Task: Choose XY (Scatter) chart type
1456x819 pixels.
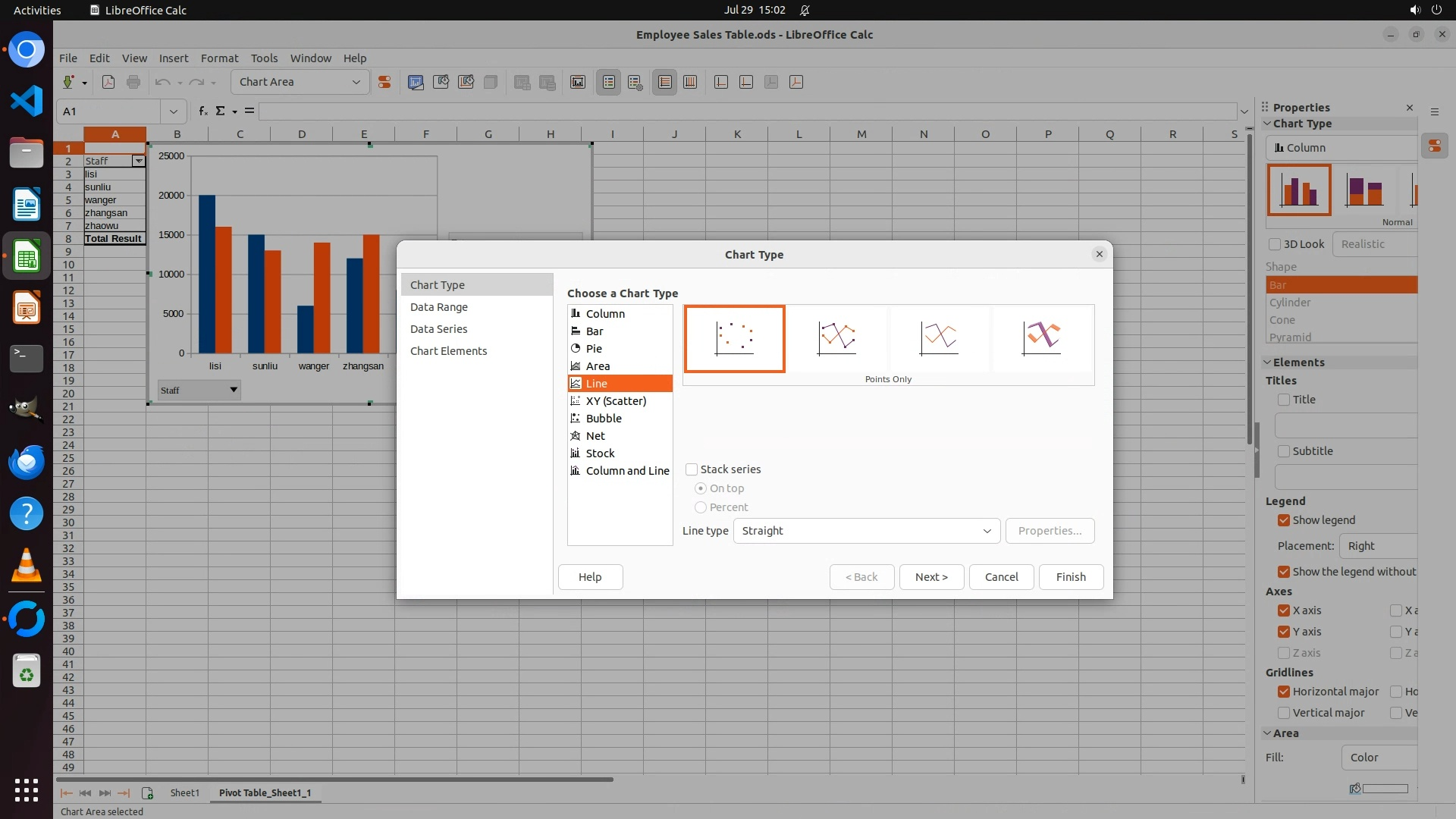Action: 615,401
